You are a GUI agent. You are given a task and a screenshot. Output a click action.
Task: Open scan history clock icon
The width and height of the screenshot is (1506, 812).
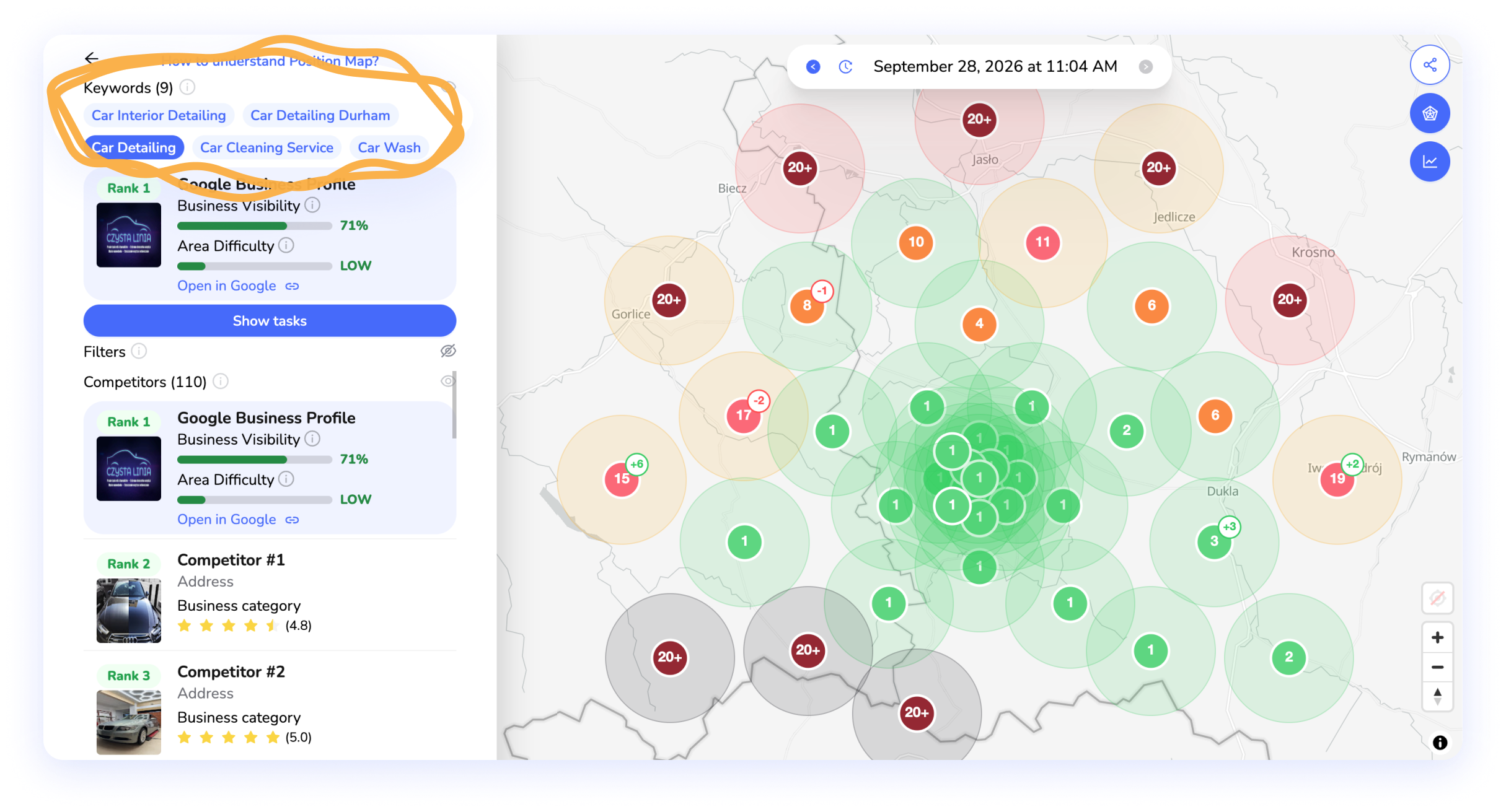[845, 67]
